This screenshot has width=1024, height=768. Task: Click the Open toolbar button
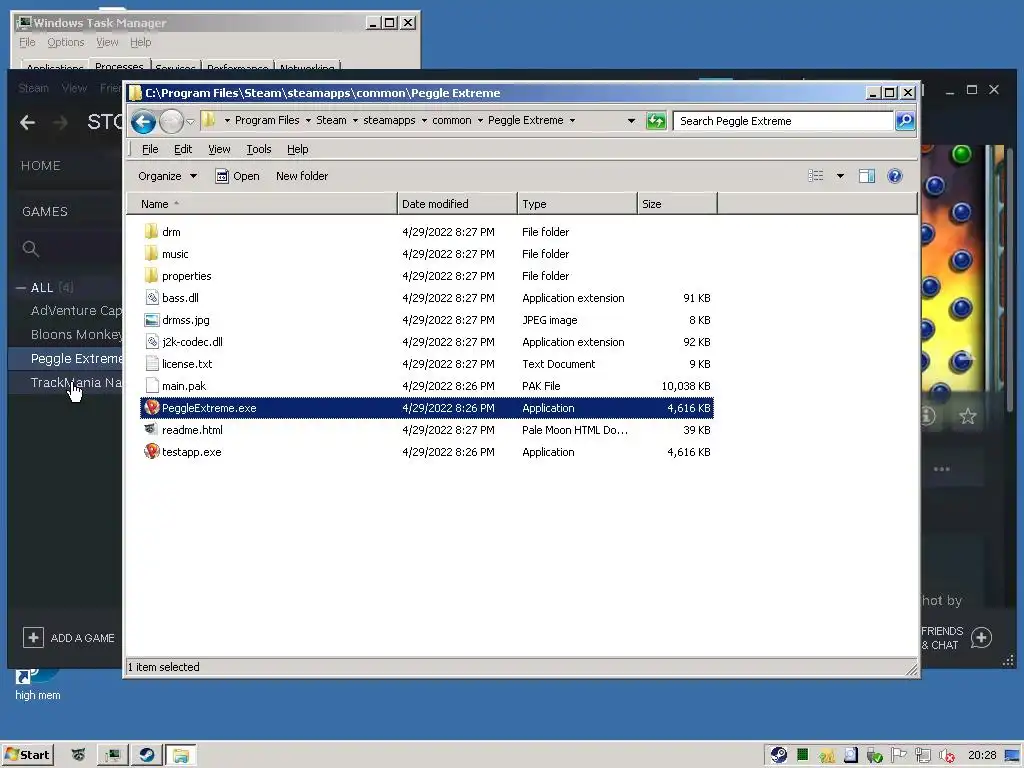(238, 176)
